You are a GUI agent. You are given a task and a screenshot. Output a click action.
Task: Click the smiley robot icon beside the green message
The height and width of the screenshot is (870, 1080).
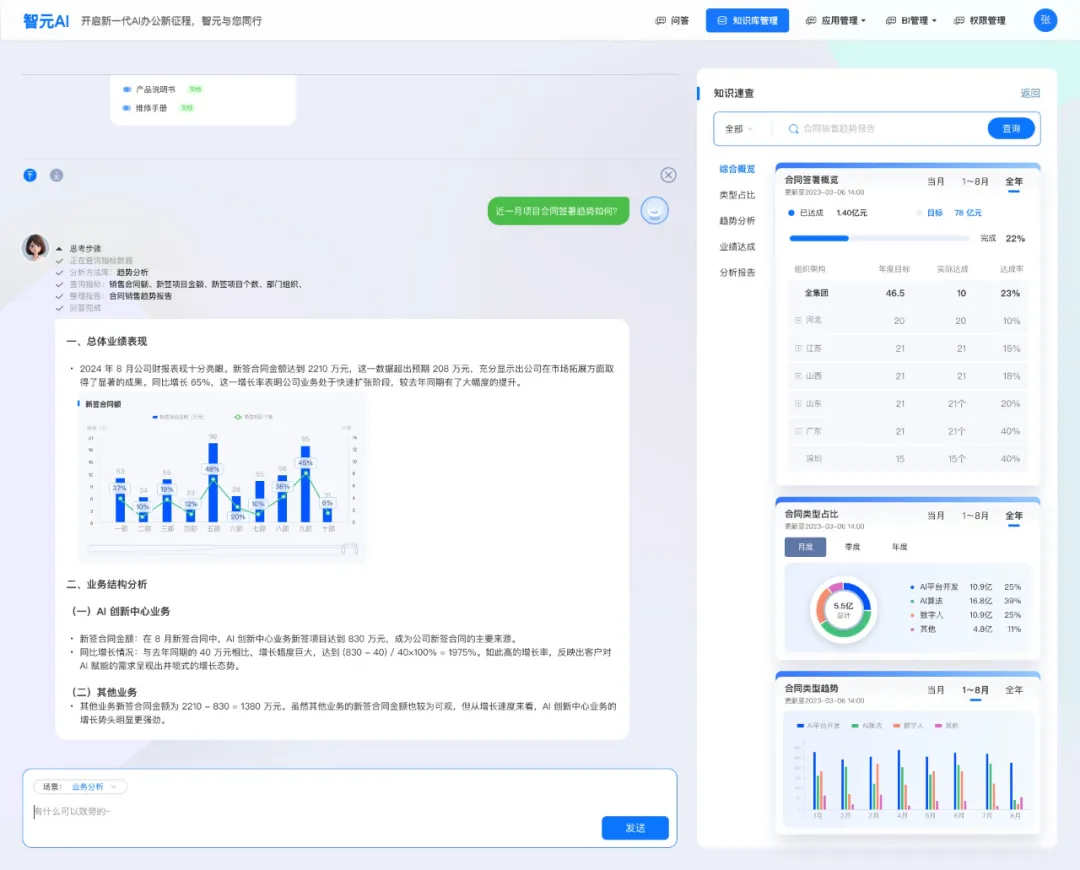(x=654, y=210)
